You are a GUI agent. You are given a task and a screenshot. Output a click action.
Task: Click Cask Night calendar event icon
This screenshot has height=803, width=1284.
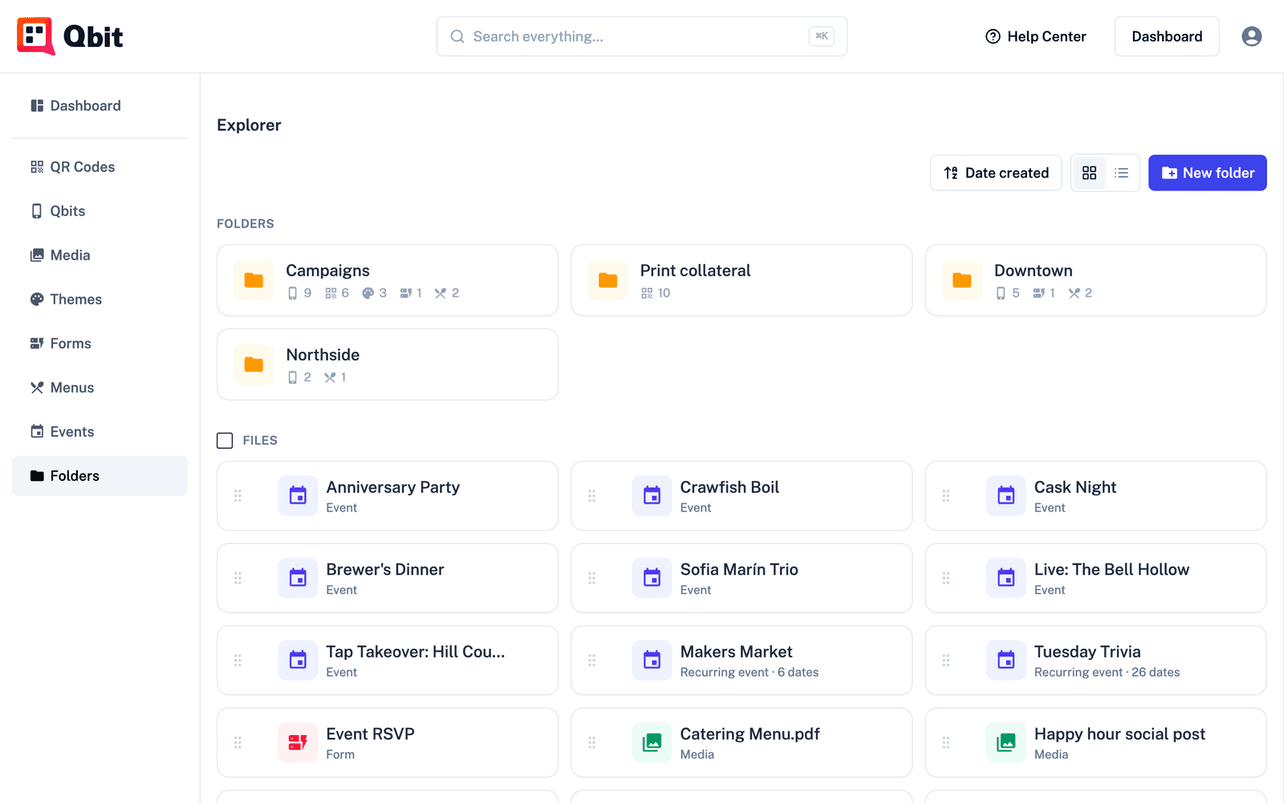1006,496
